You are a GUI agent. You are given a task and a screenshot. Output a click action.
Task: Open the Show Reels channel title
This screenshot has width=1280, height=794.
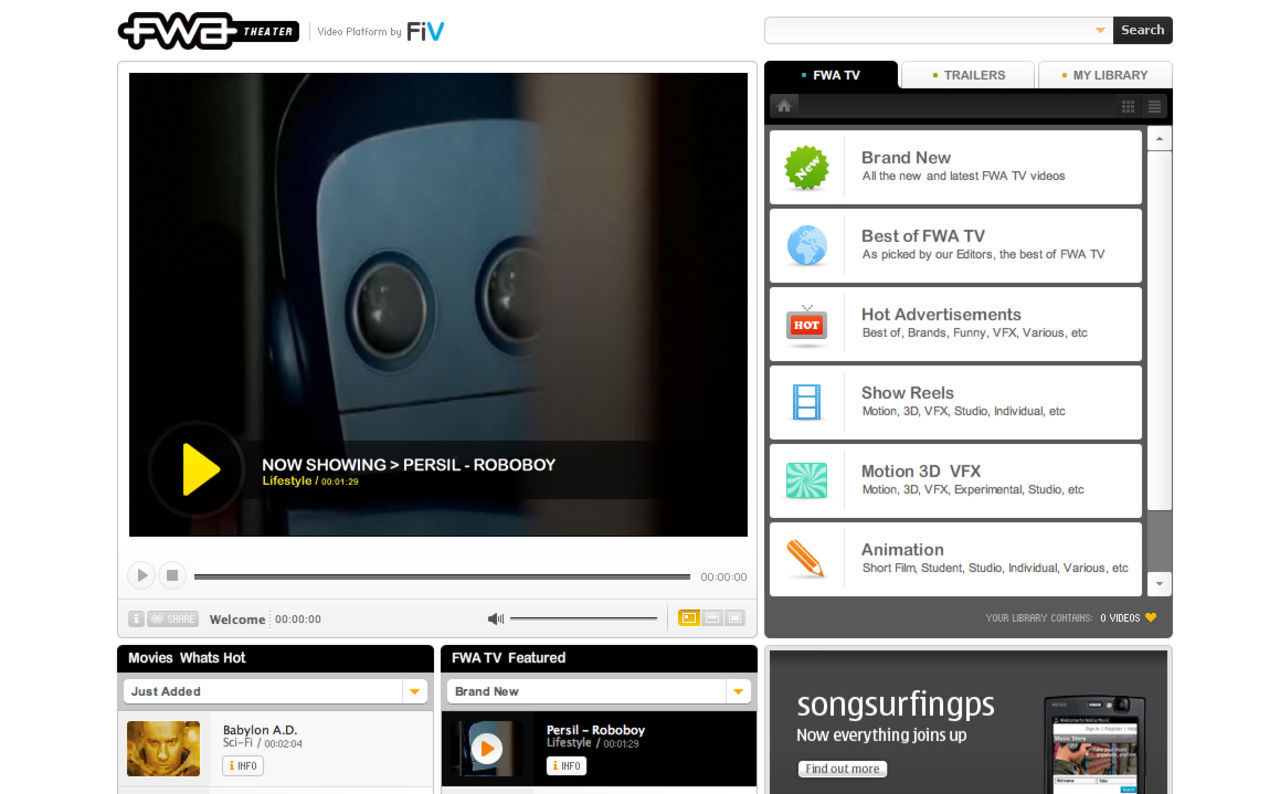tap(907, 393)
